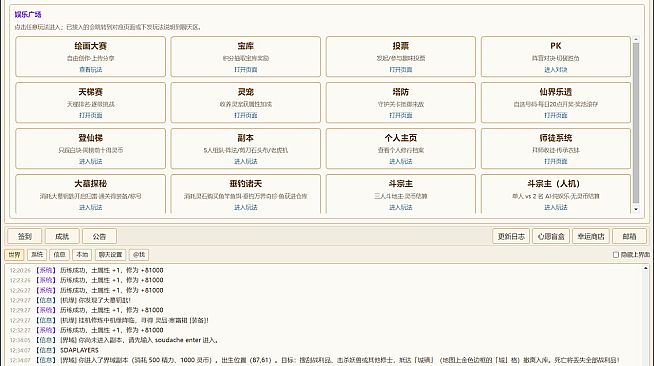Click the 12:26:27 system chat message
Screen dimensions: 654x366
tap(86, 290)
